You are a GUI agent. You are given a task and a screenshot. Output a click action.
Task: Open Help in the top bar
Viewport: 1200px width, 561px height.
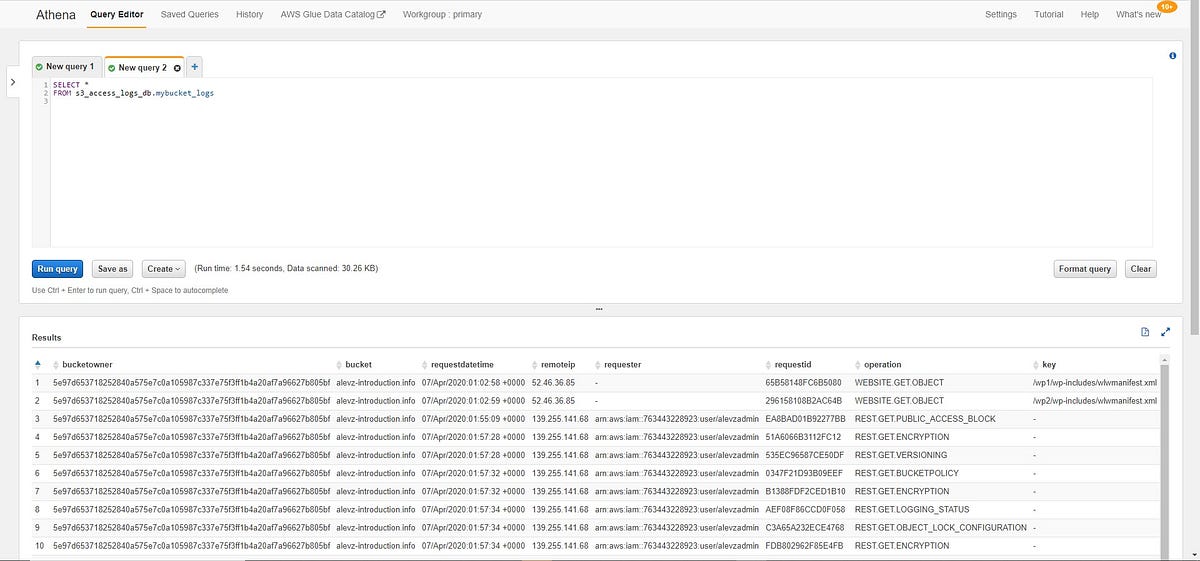tap(1090, 15)
